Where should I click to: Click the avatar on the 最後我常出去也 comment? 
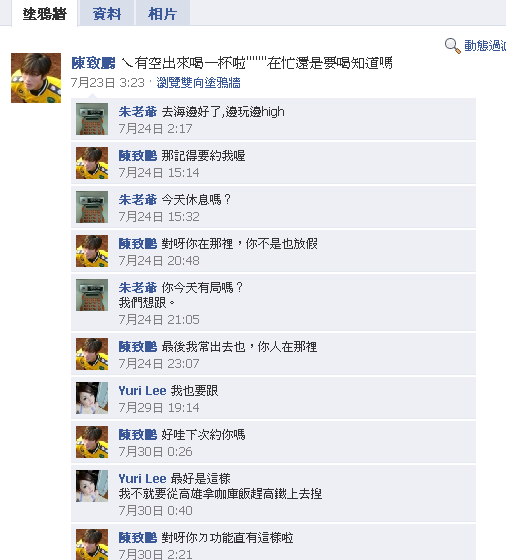(x=92, y=354)
